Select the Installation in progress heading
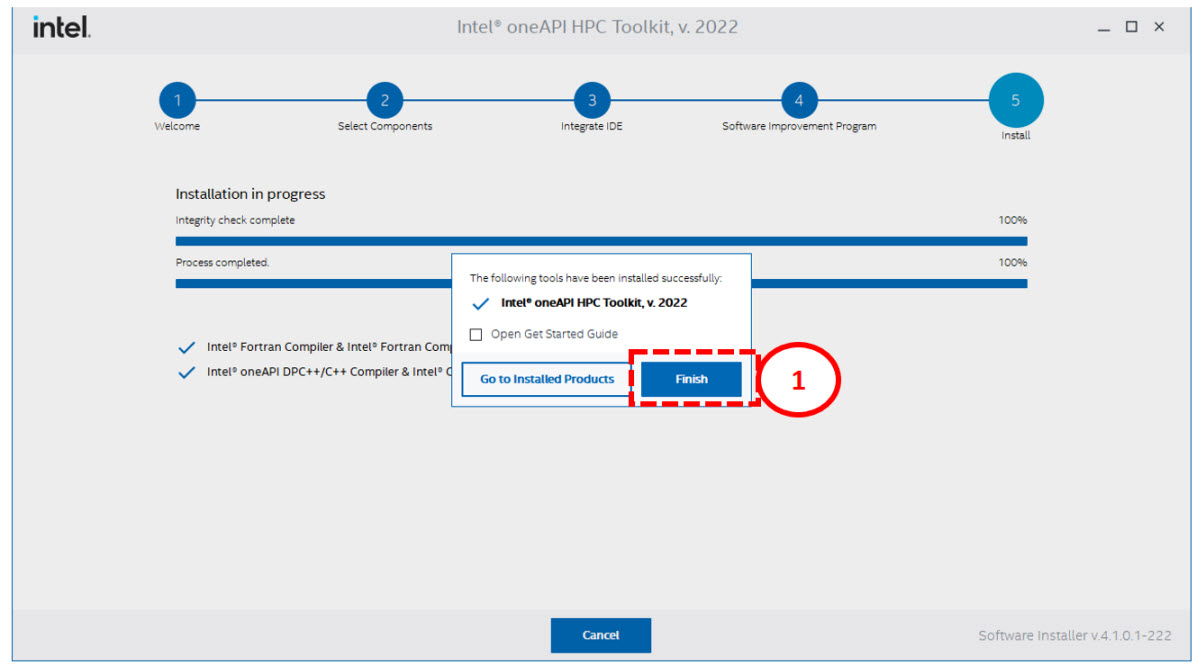The image size is (1200, 670). click(x=250, y=193)
